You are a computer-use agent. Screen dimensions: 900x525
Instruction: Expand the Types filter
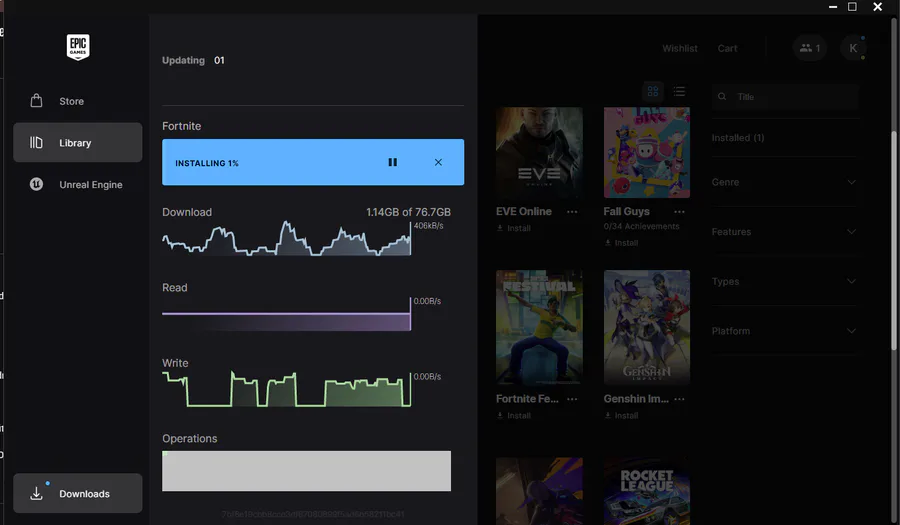(784, 281)
